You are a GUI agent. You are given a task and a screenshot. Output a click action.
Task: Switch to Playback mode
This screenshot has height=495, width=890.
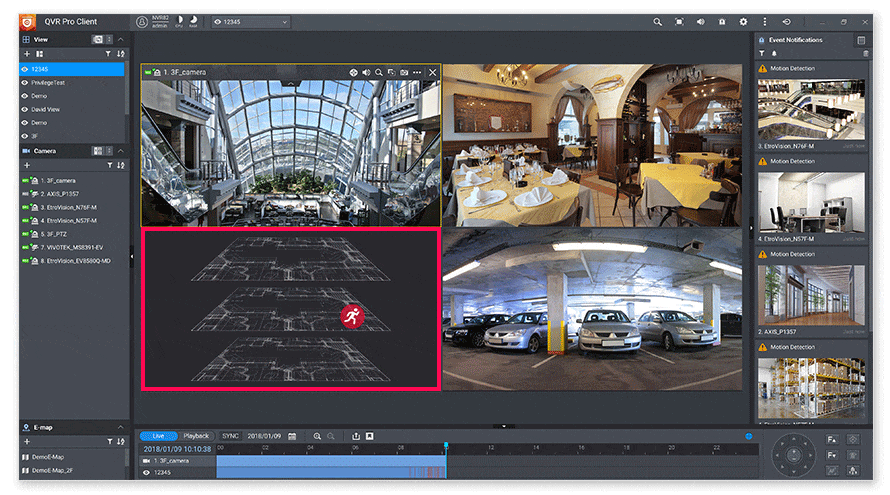[196, 436]
